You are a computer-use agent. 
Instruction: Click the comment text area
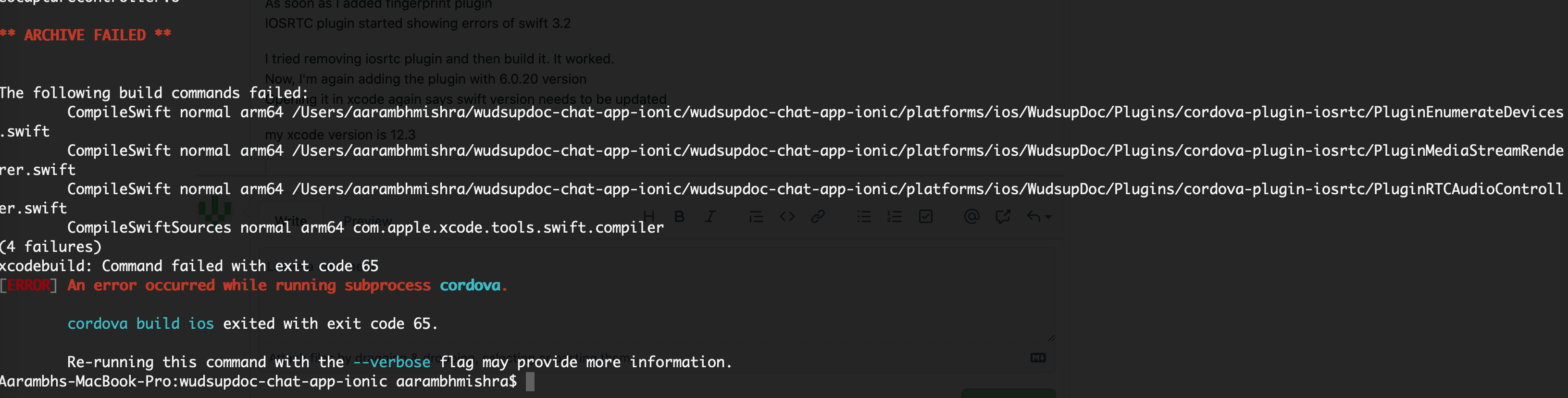(658, 295)
